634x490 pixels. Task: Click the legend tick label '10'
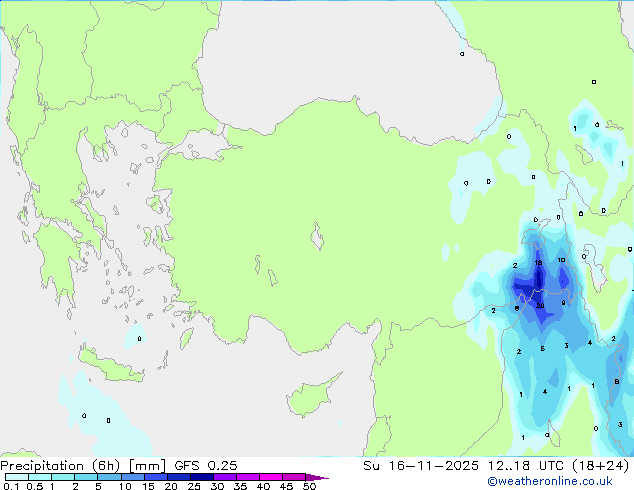[x=125, y=486]
